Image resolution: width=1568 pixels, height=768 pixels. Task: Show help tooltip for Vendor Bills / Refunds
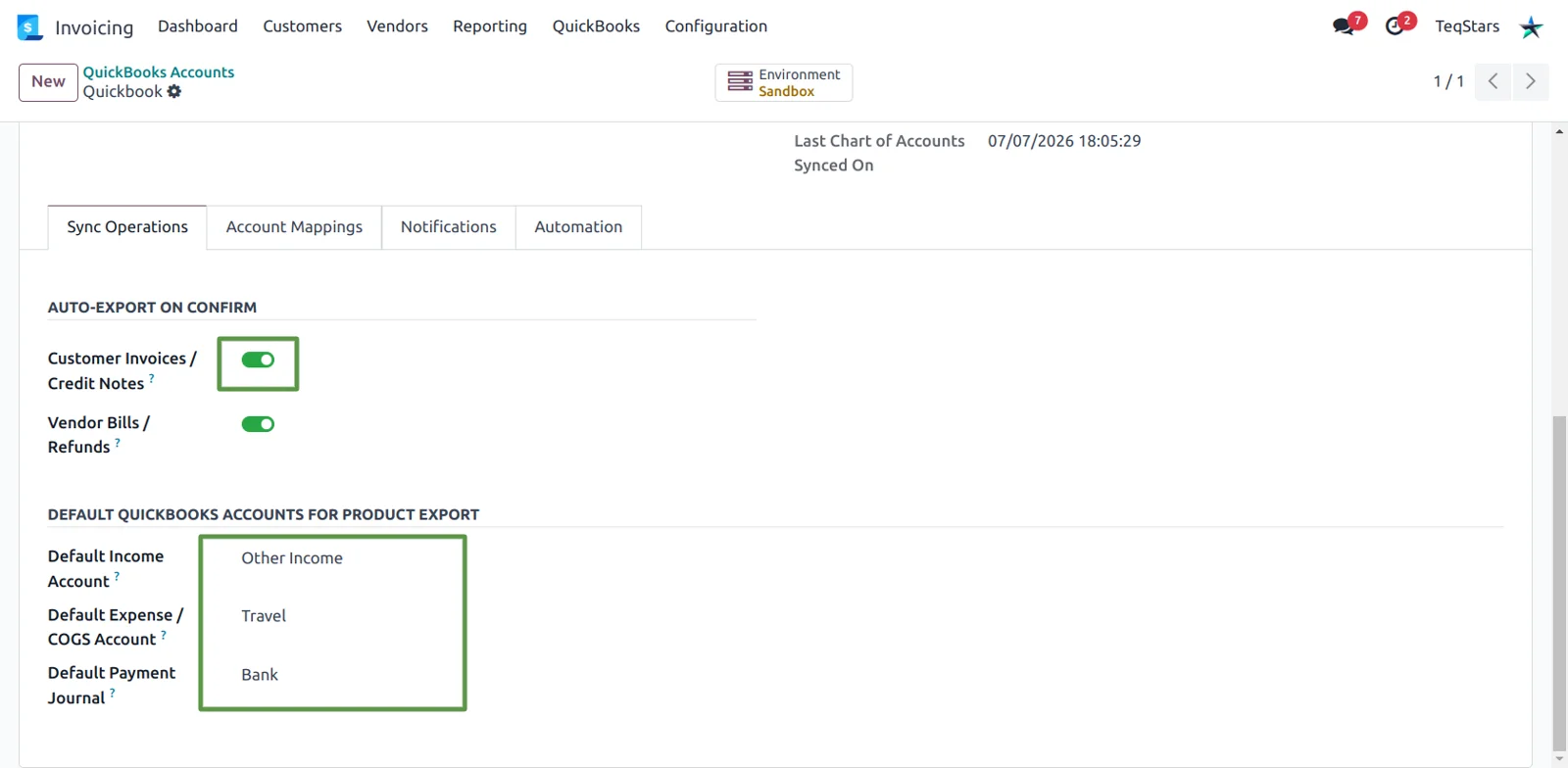click(118, 442)
